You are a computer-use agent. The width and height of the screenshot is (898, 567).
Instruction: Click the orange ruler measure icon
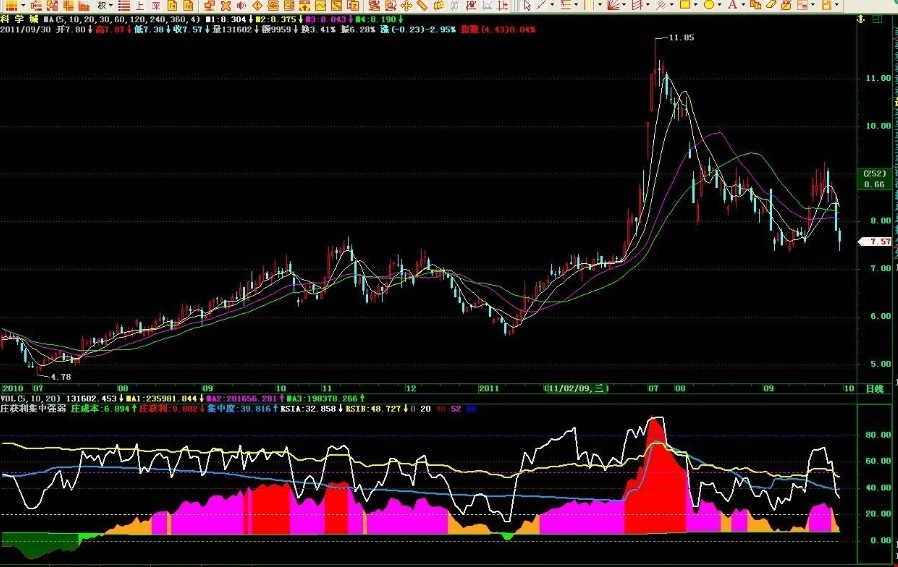(422, 6)
